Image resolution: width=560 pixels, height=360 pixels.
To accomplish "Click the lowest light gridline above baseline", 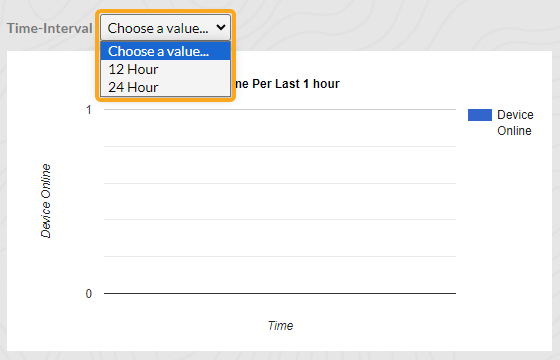I will pyautogui.click(x=280, y=256).
